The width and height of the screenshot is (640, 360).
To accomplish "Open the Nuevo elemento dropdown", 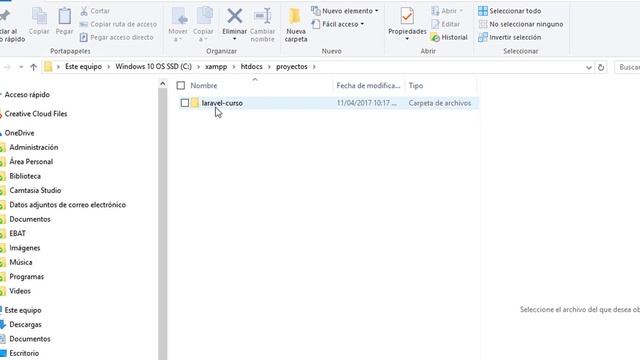I will [x=345, y=11].
